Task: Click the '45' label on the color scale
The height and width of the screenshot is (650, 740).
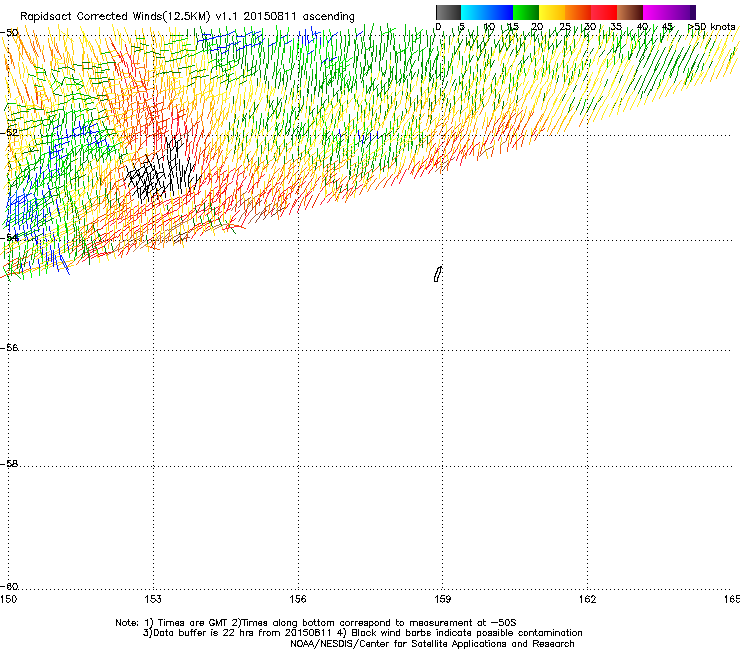Action: [667, 26]
